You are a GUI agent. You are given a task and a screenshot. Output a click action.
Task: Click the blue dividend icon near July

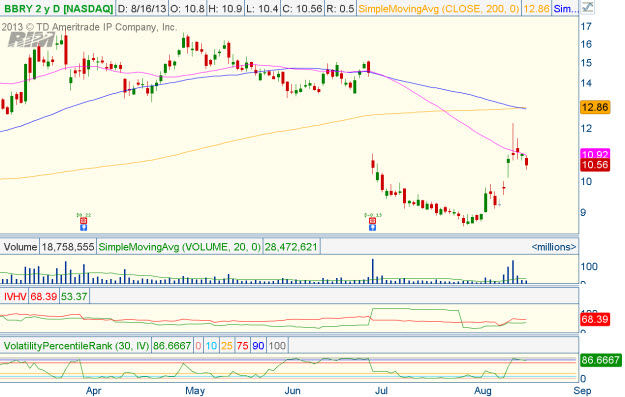tap(372, 228)
